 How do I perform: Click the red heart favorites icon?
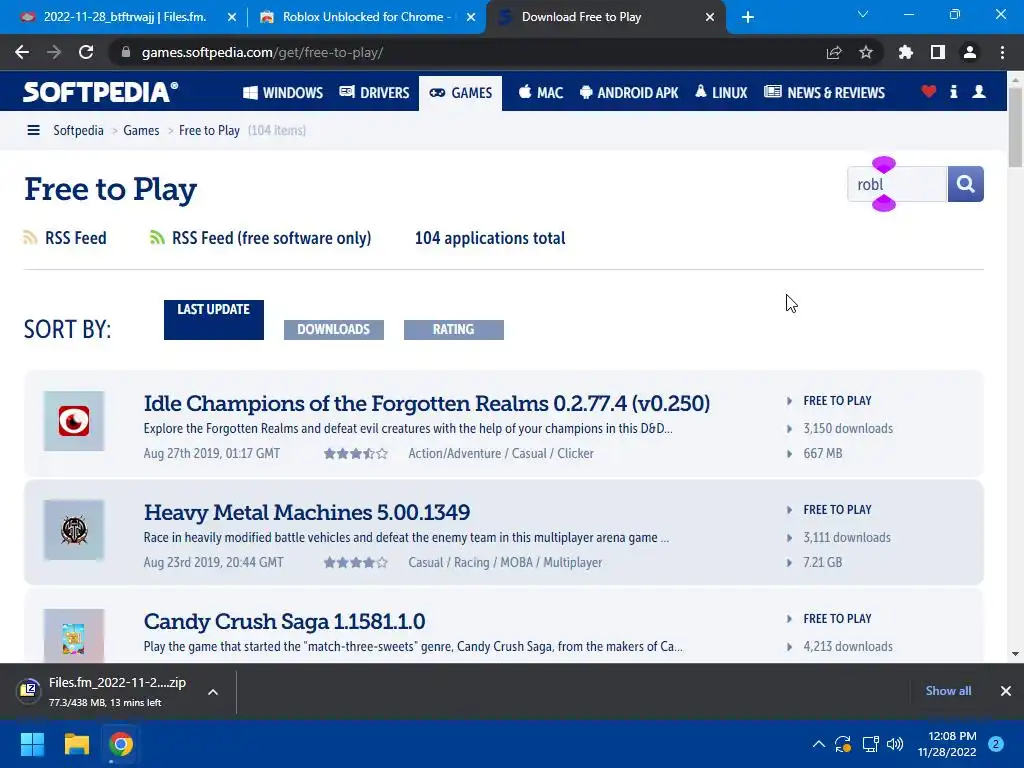point(929,92)
